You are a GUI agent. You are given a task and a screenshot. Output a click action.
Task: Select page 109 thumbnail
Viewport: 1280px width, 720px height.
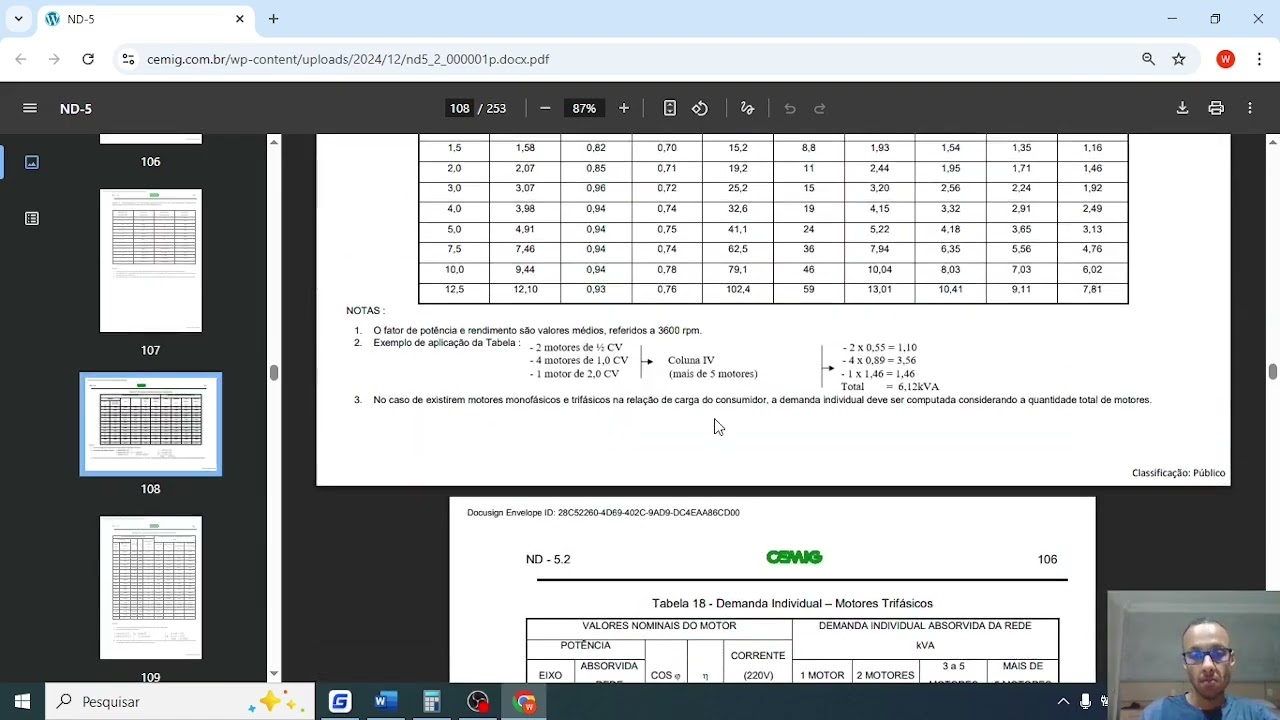(151, 587)
